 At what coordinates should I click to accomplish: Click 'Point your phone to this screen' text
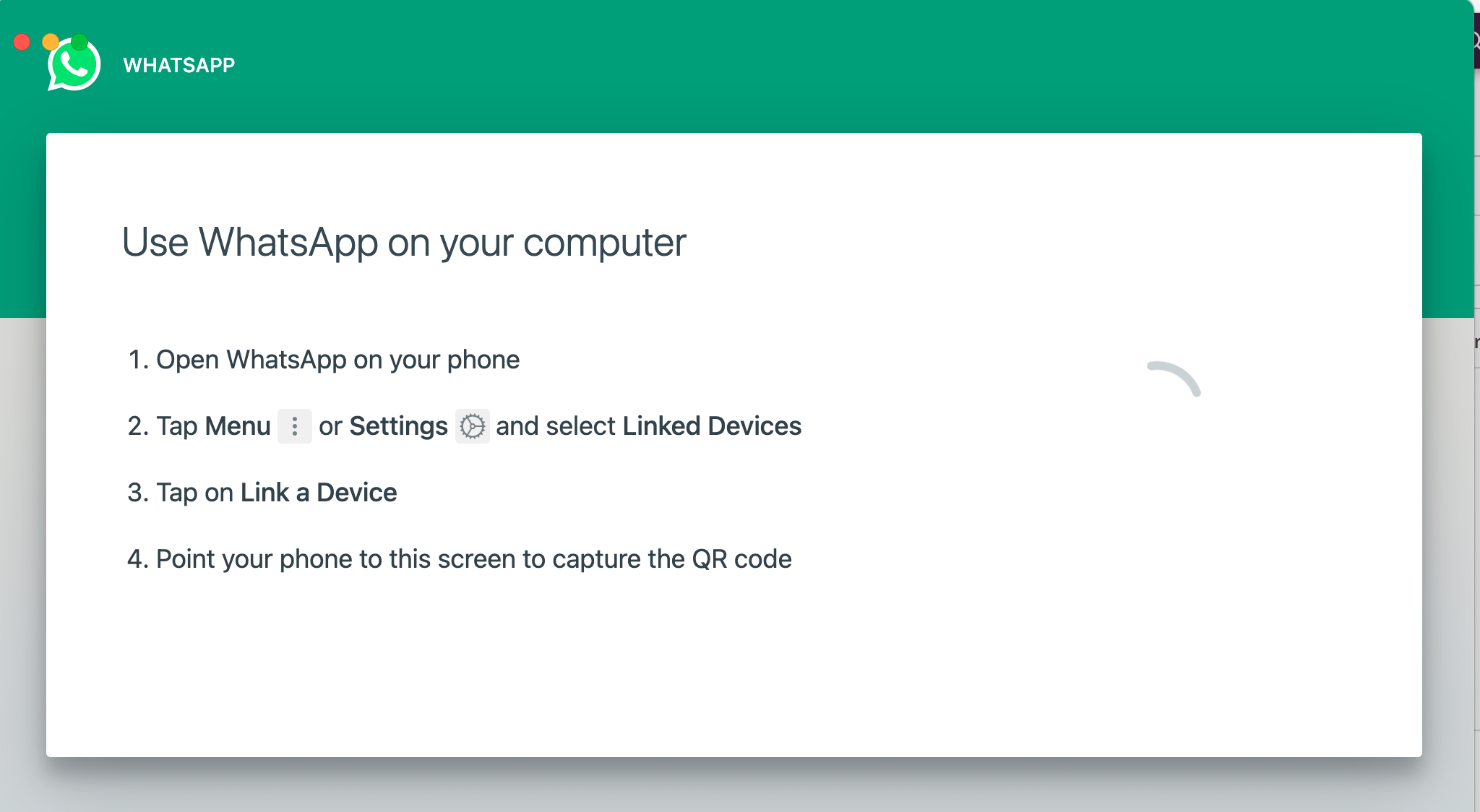point(336,559)
